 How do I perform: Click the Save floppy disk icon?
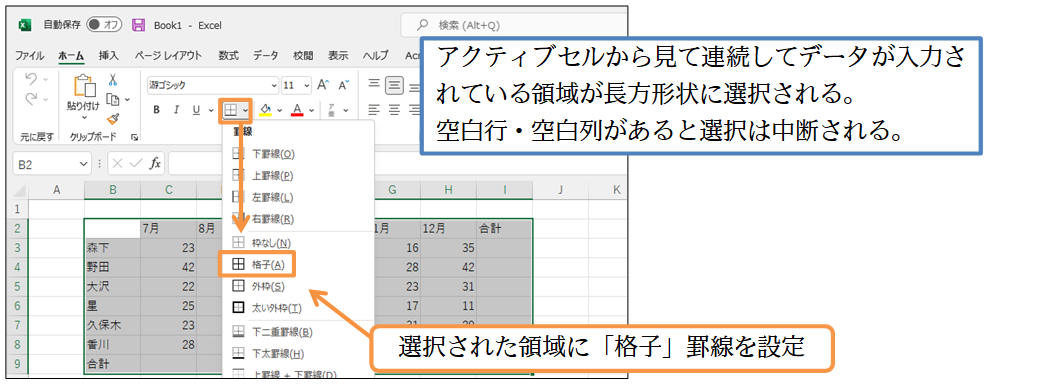coord(139,25)
